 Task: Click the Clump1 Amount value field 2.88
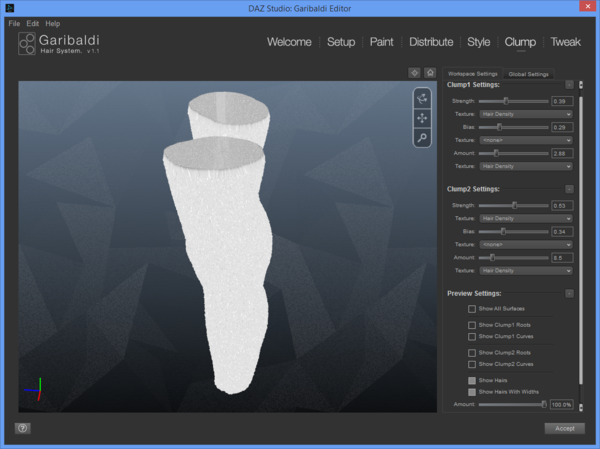click(x=562, y=153)
